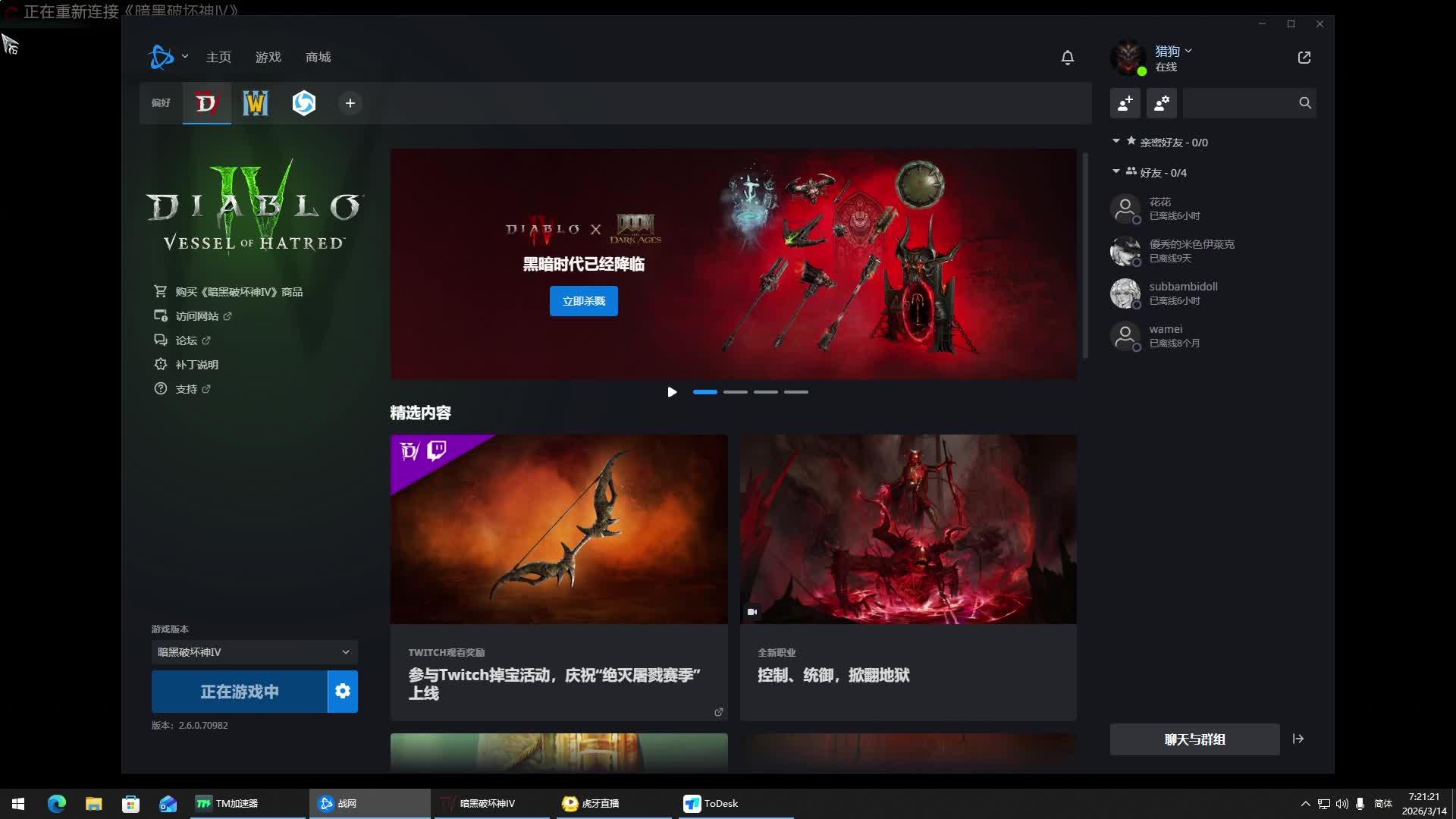Pop out the social panel window

pyautogui.click(x=1304, y=58)
